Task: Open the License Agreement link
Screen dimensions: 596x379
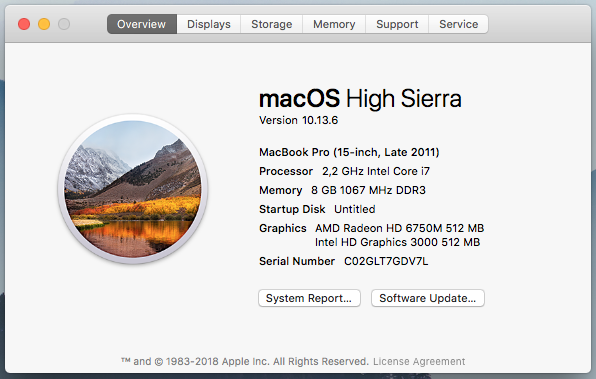Action: click(x=419, y=361)
